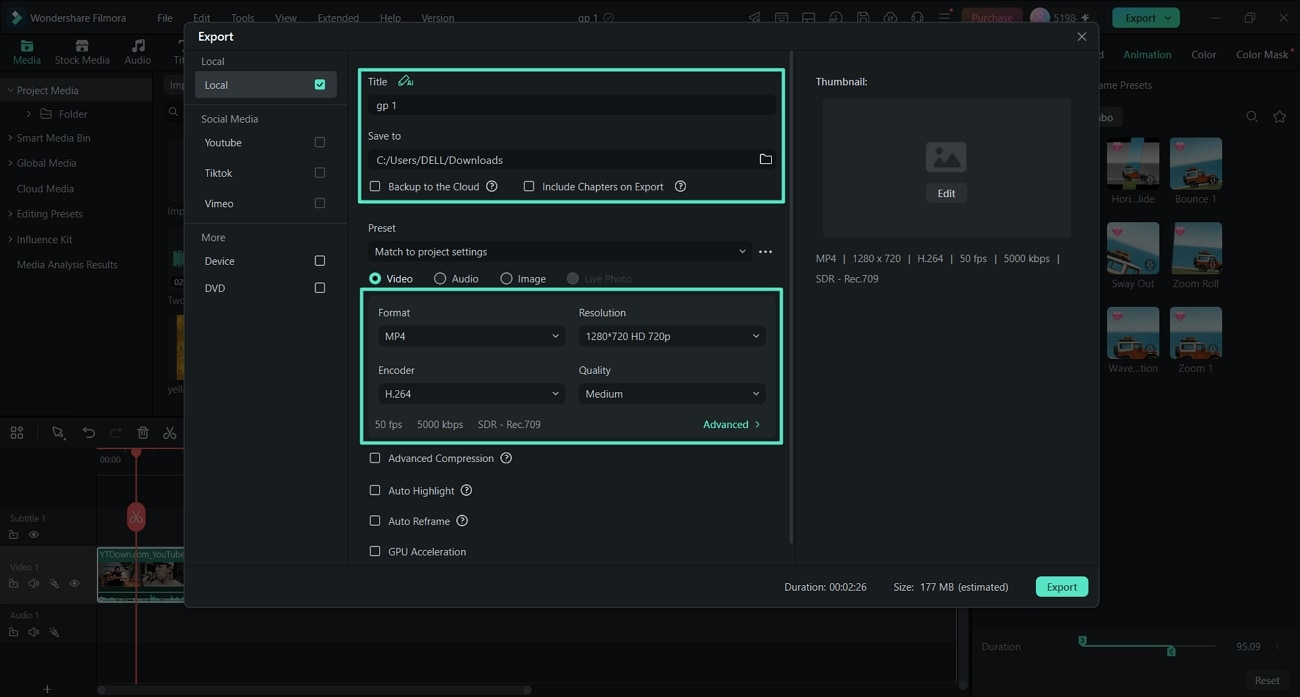Screen dimensions: 1300x697
Task: Open the cloud upload icon in top bar
Action: [x=889, y=18]
